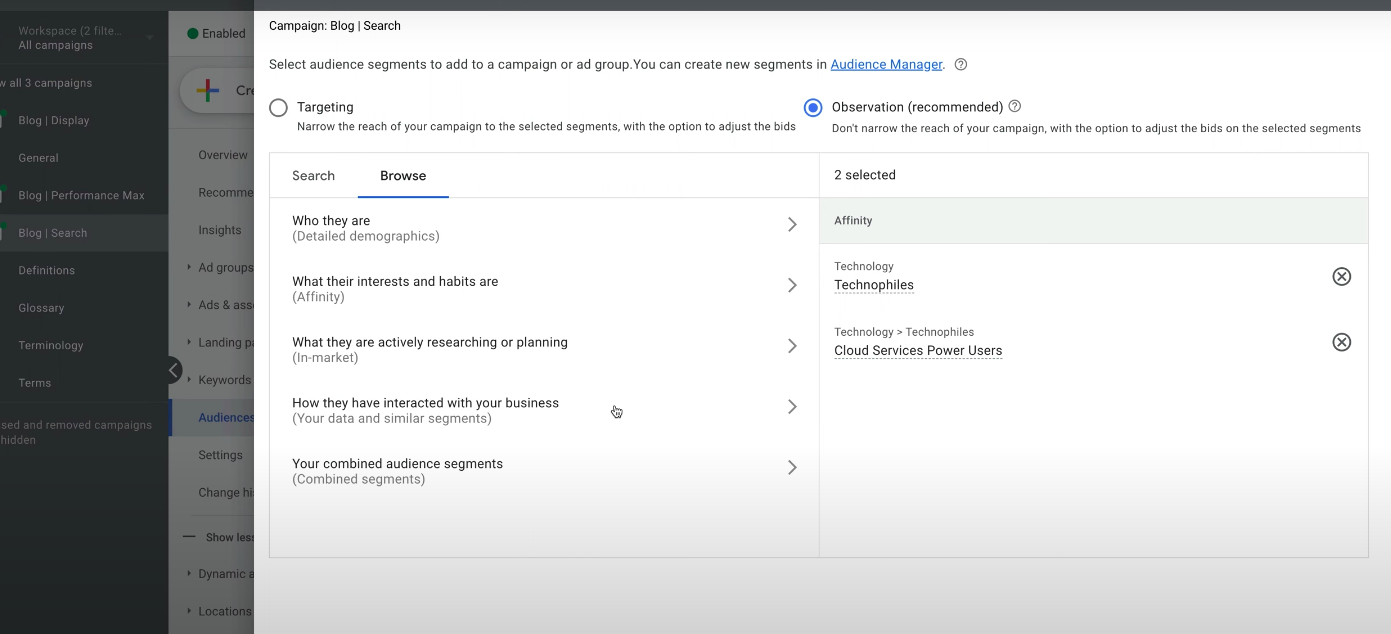The height and width of the screenshot is (634, 1391).
Task: Remove the Technophiles segment via its X icon
Action: coord(1341,276)
